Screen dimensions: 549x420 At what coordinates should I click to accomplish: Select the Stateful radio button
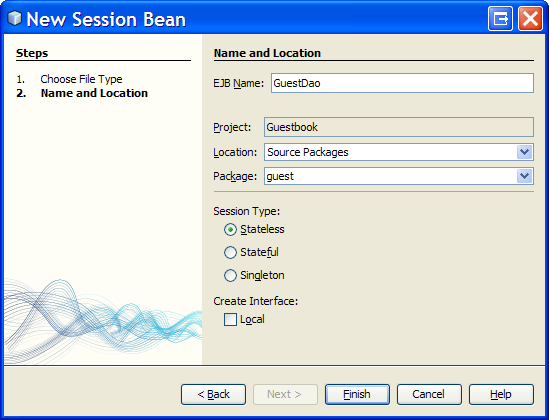[x=230, y=252]
